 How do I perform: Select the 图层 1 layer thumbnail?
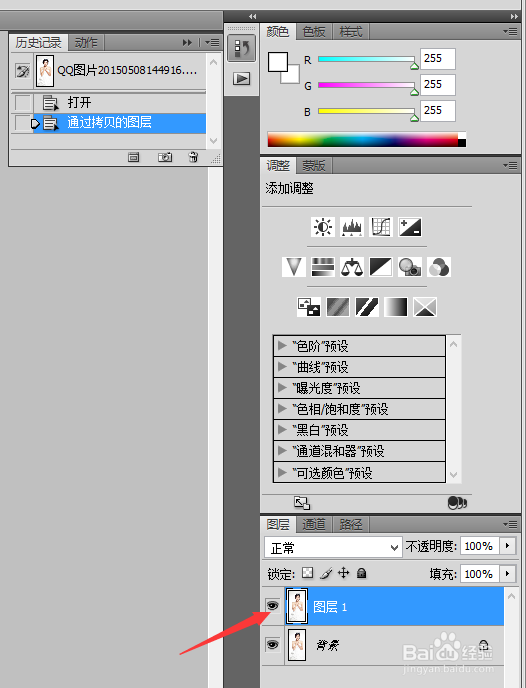click(x=297, y=606)
